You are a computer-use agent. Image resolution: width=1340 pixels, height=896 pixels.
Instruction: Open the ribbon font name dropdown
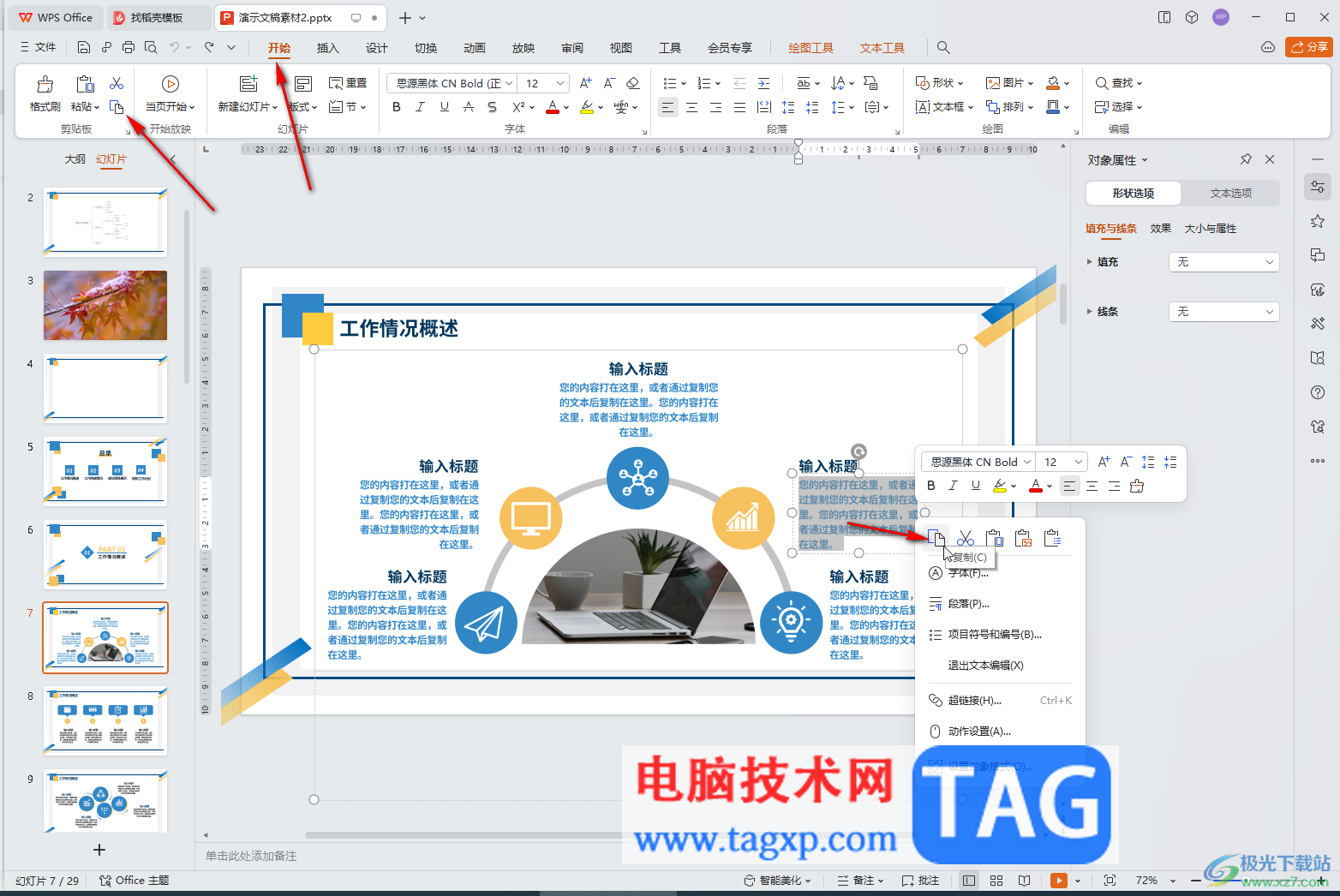click(509, 83)
